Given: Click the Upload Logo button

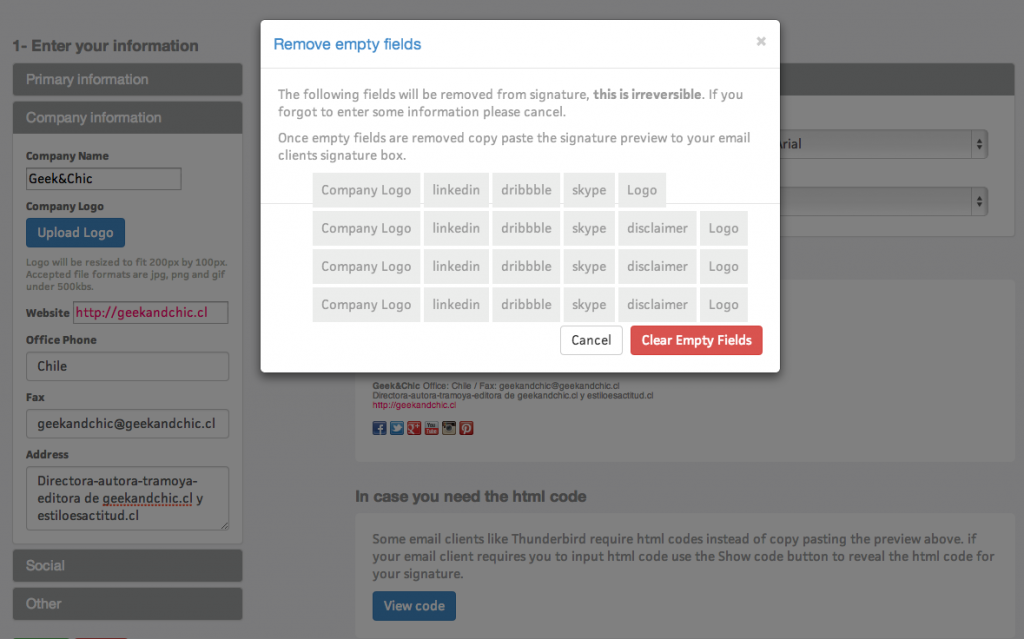Looking at the screenshot, I should pyautogui.click(x=75, y=233).
